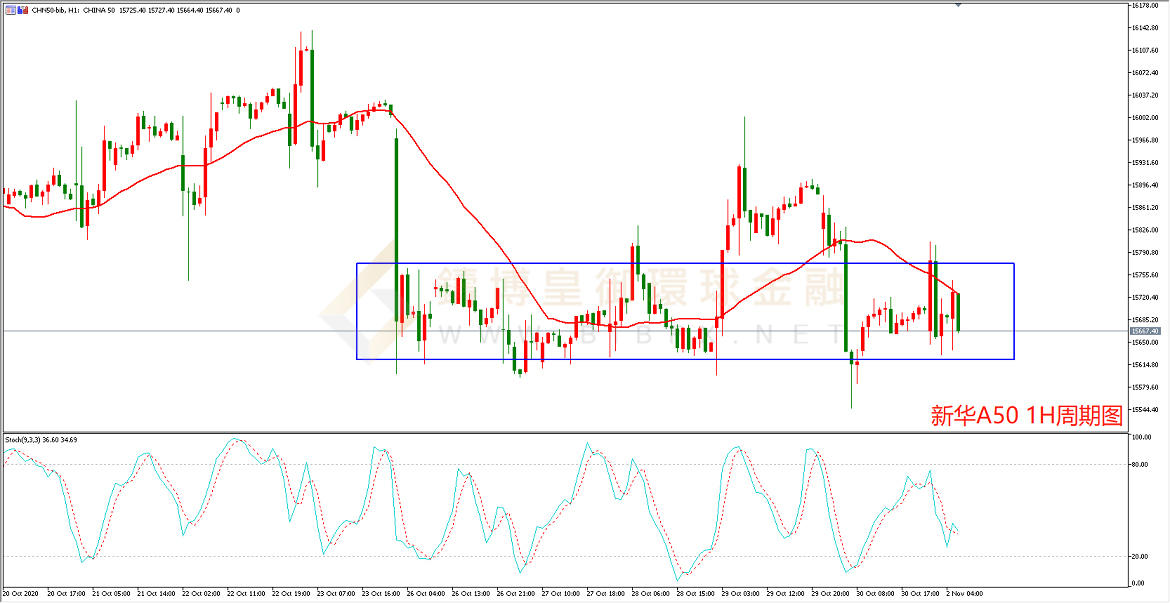Select the Stoch(9,3,3) indicator label
This screenshot has height=603, width=1170.
tap(42, 439)
